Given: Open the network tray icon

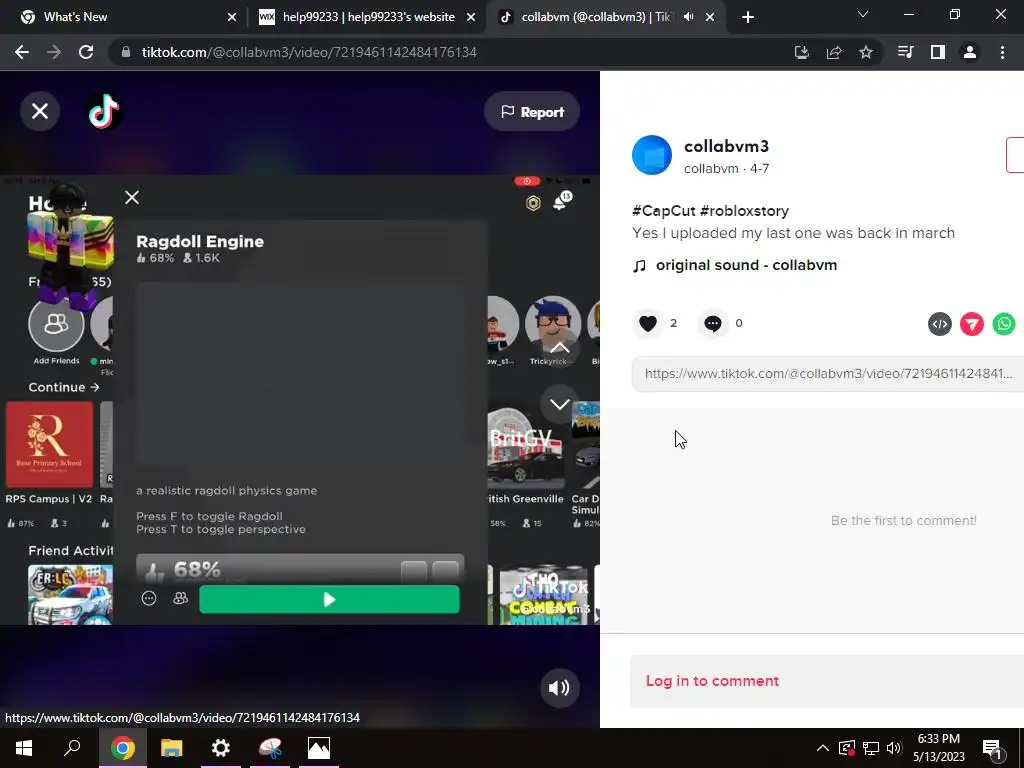Looking at the screenshot, I should click(871, 748).
